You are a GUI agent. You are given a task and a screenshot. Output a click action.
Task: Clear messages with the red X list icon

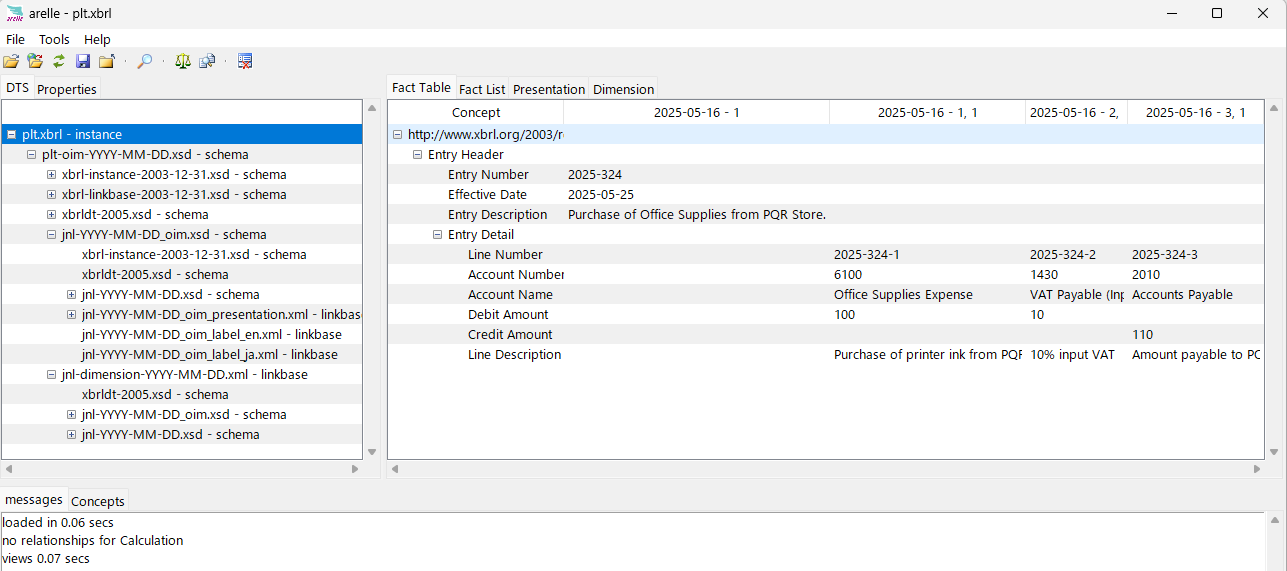coord(245,62)
